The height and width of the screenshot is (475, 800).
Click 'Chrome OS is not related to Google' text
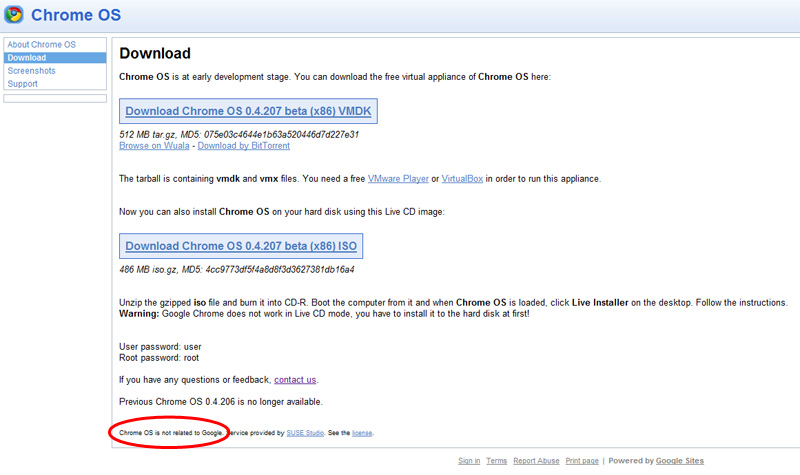coord(171,433)
